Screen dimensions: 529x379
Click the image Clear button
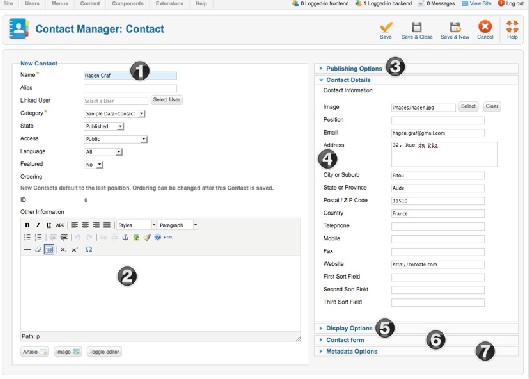(492, 106)
